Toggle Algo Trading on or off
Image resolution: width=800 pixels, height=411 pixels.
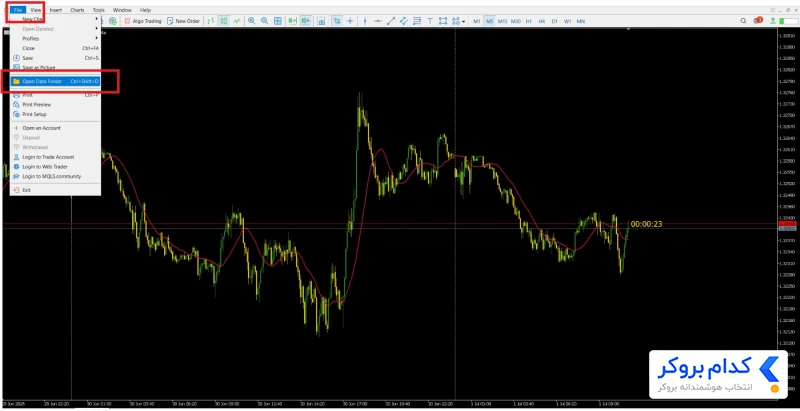click(143, 21)
